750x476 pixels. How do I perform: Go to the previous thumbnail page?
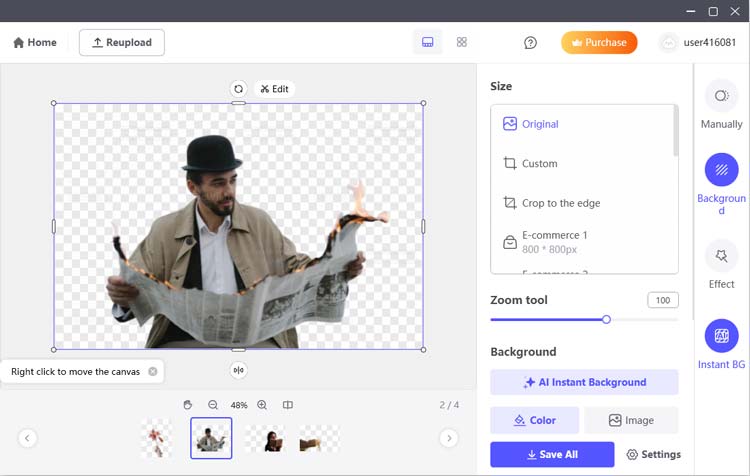(27, 438)
